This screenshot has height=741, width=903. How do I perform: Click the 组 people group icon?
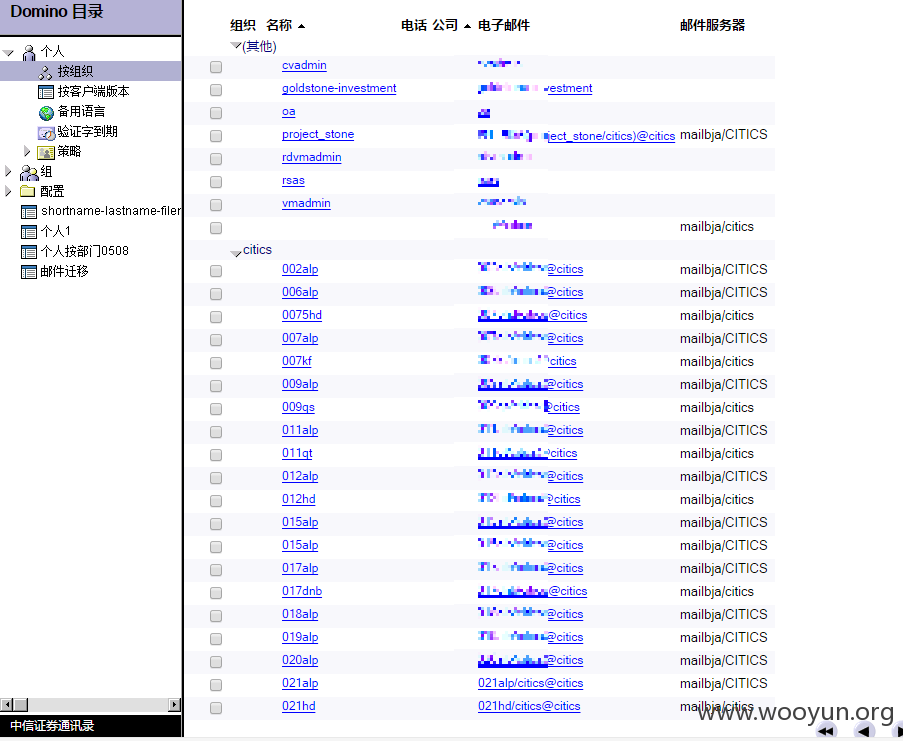tap(29, 173)
